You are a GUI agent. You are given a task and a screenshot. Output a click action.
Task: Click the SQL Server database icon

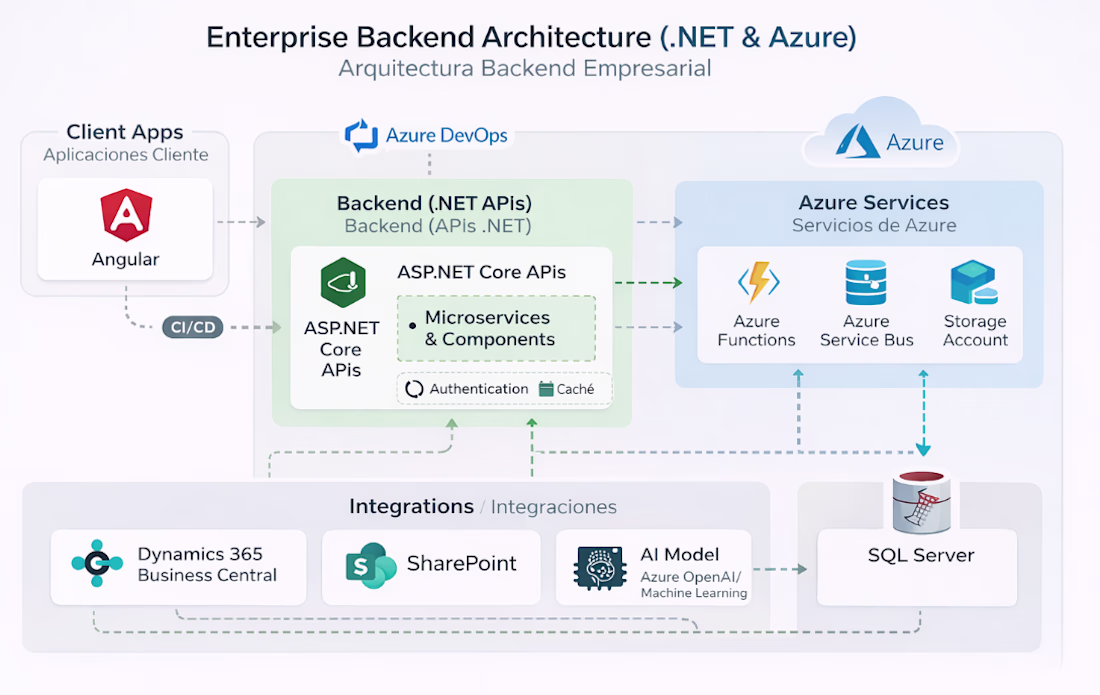coord(921,502)
